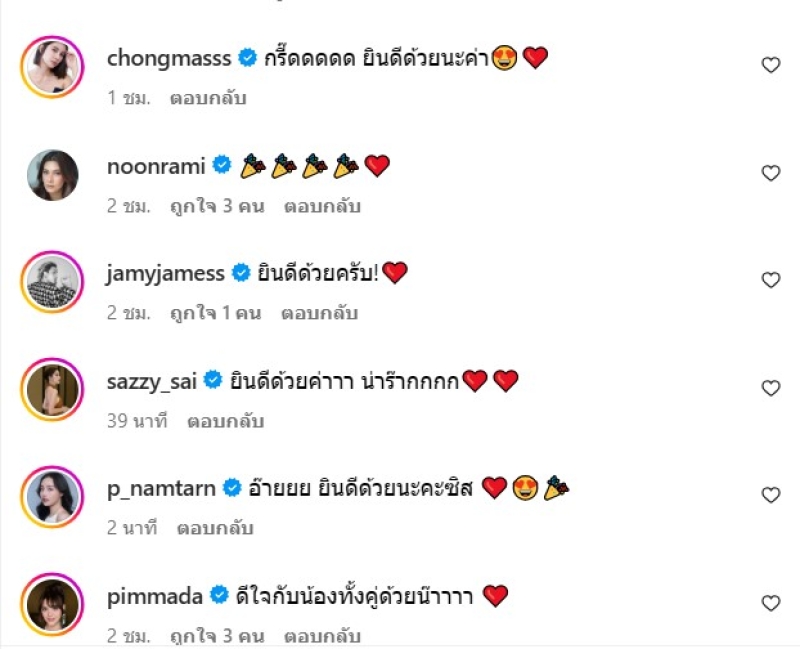The width and height of the screenshot is (800, 649).
Task: Tap the heart on jamyjamess's comment
Action: (x=770, y=280)
